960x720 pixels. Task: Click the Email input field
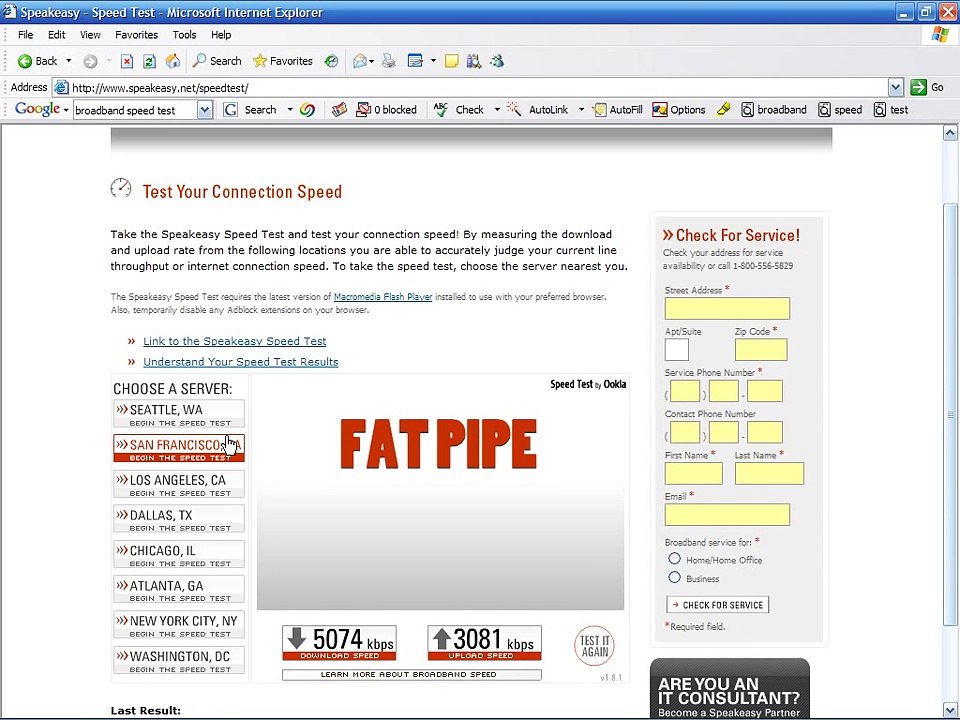(727, 514)
